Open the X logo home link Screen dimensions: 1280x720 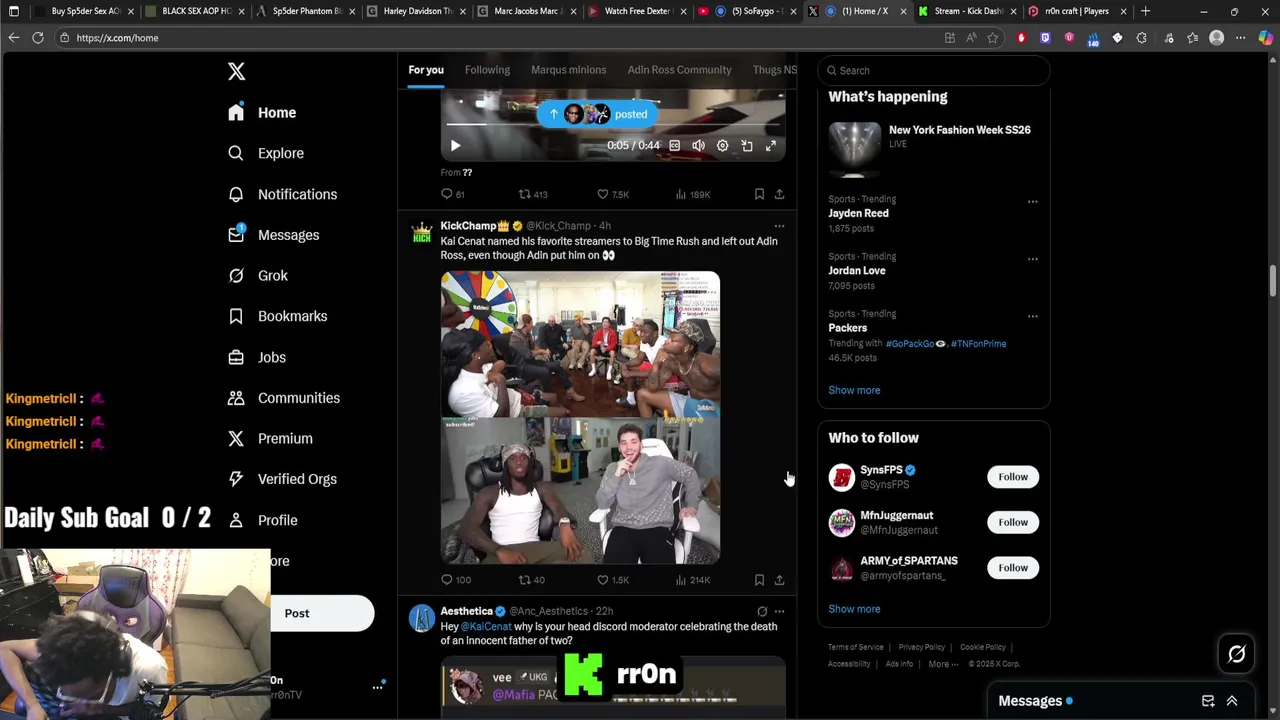click(236, 71)
